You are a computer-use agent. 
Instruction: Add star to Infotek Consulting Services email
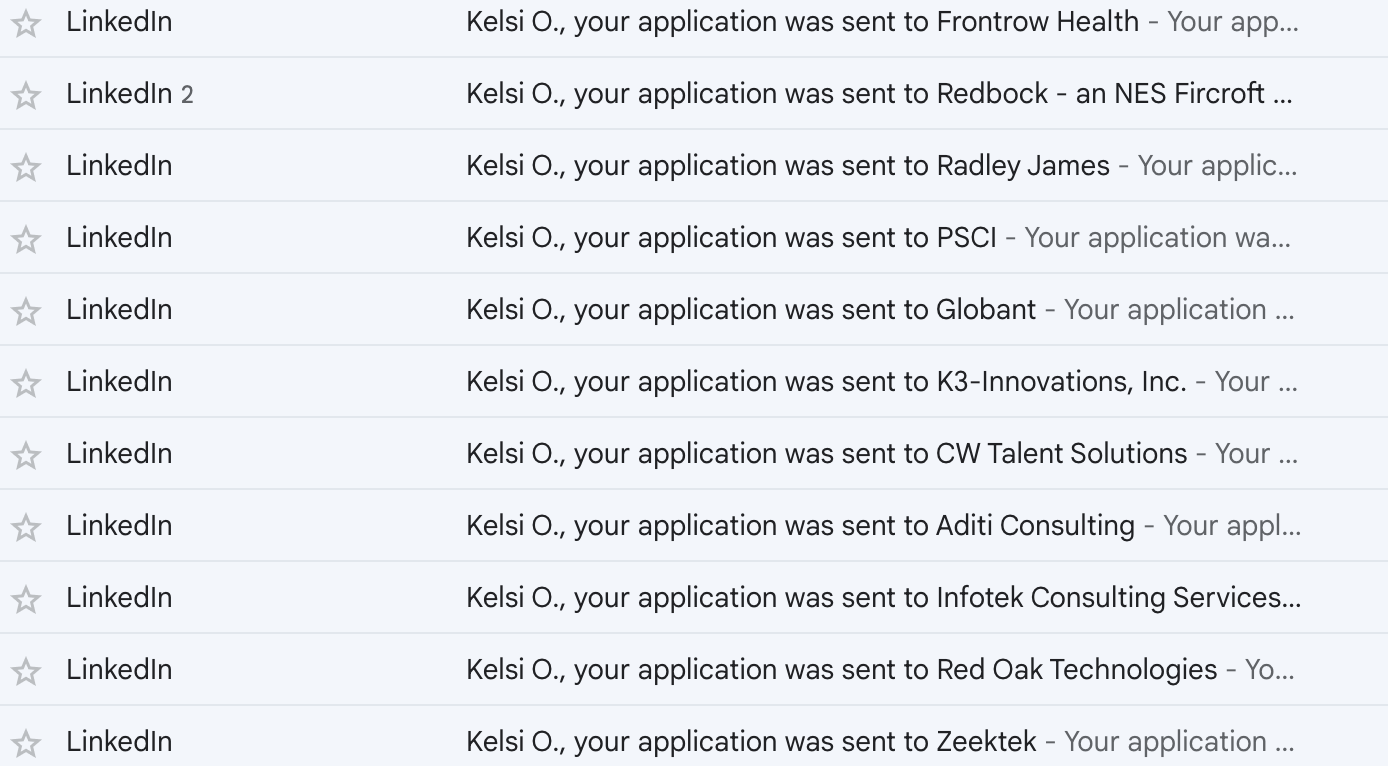click(26, 599)
